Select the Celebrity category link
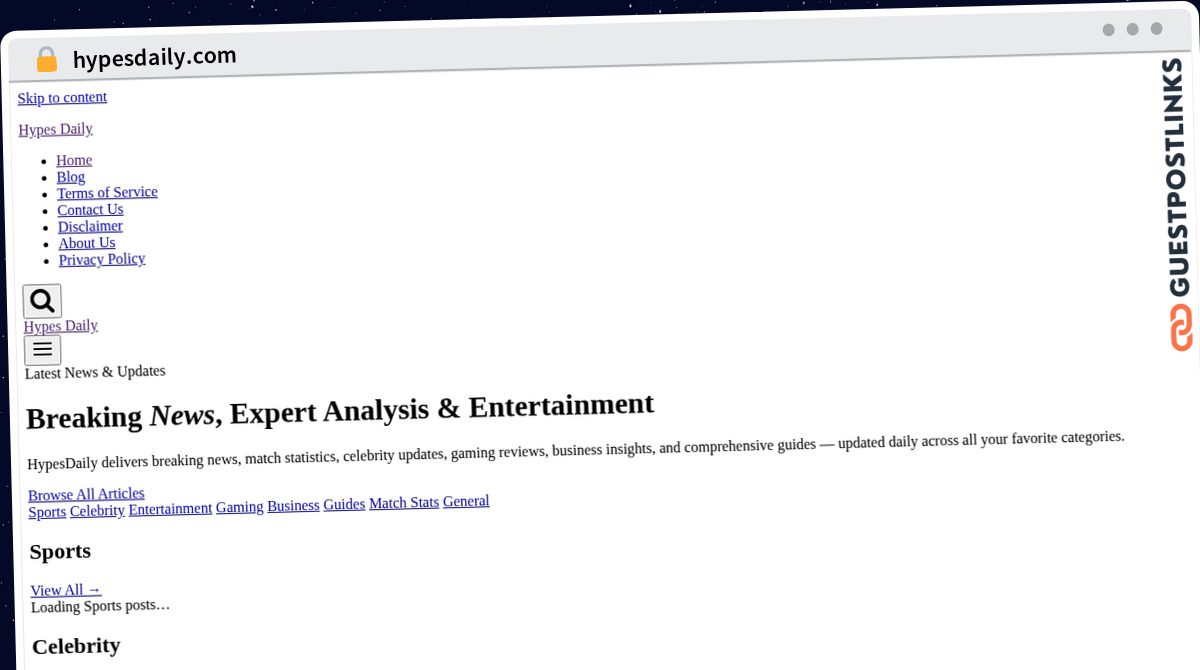Image resolution: width=1200 pixels, height=670 pixels. (97, 511)
